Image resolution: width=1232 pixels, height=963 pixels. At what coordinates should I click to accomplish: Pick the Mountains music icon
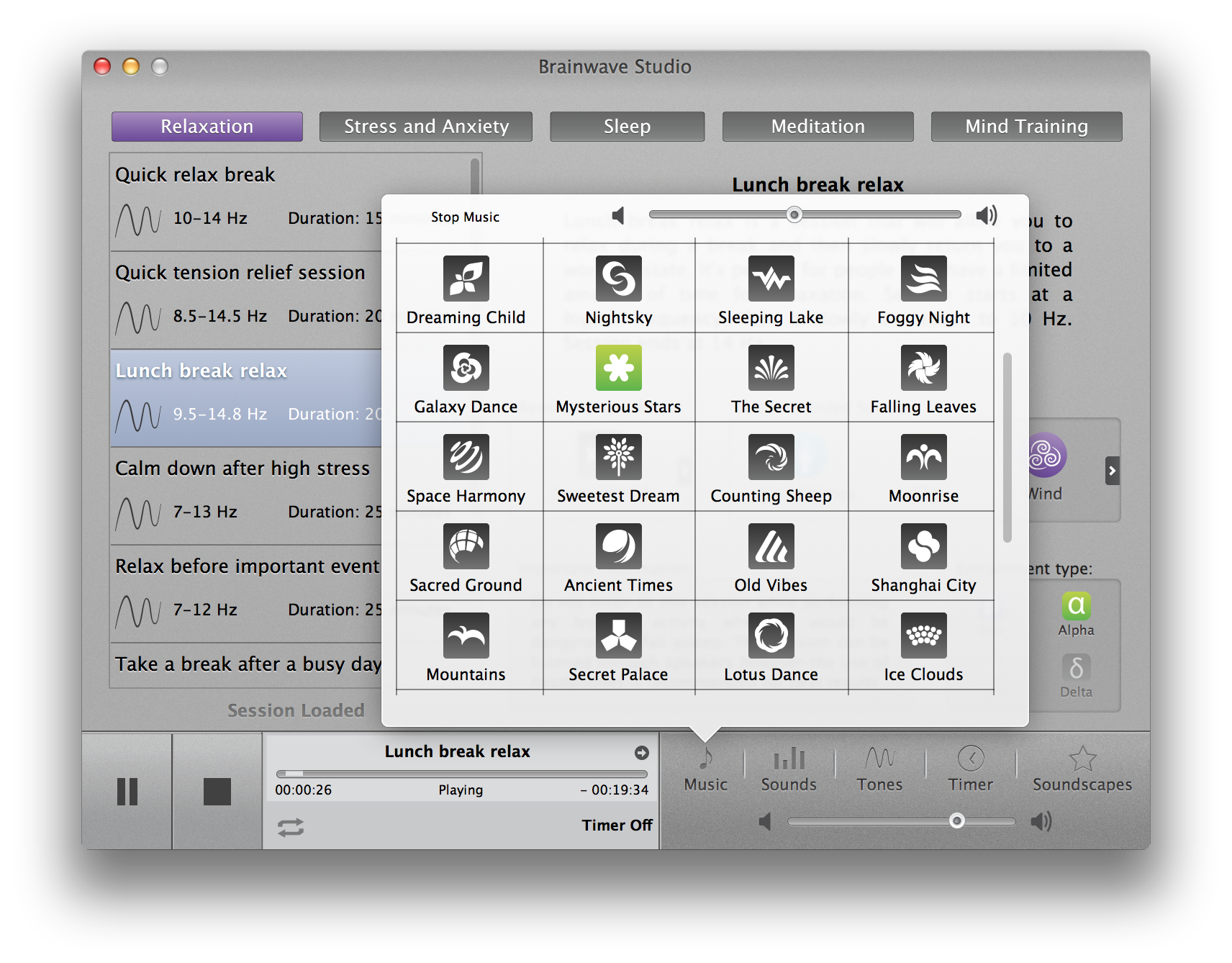[466, 636]
